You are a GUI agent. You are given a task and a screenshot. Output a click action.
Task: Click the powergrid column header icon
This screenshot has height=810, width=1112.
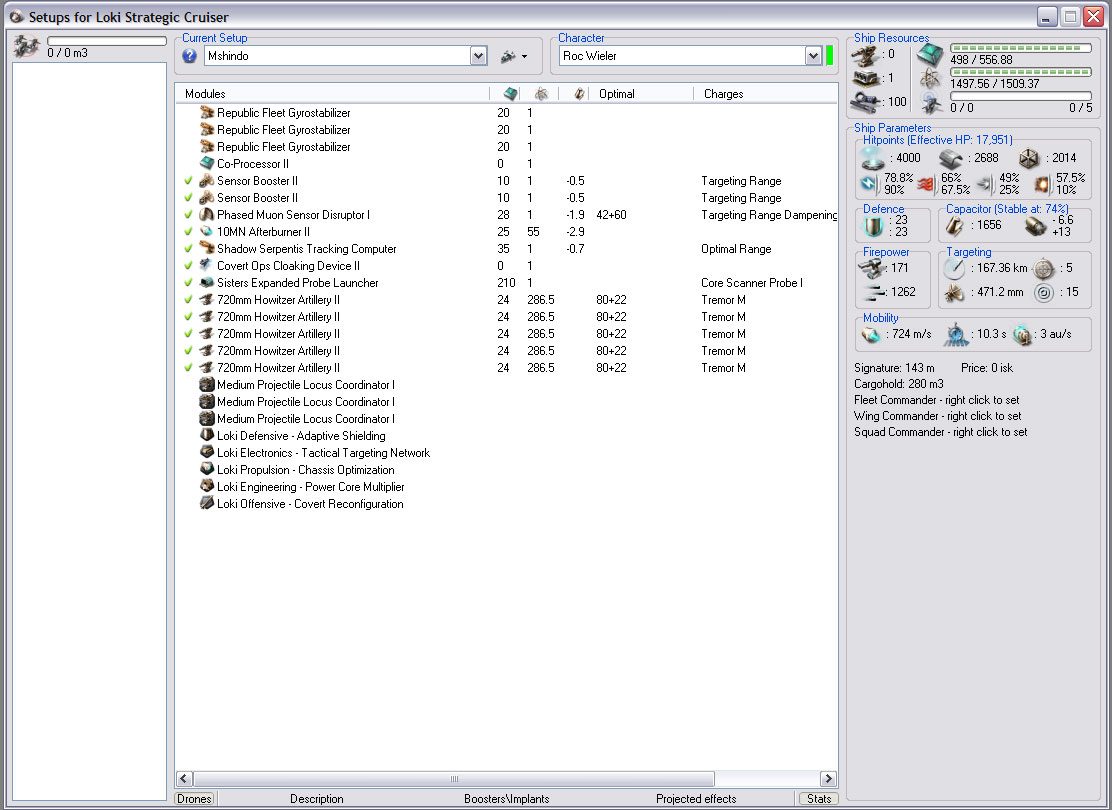541,94
